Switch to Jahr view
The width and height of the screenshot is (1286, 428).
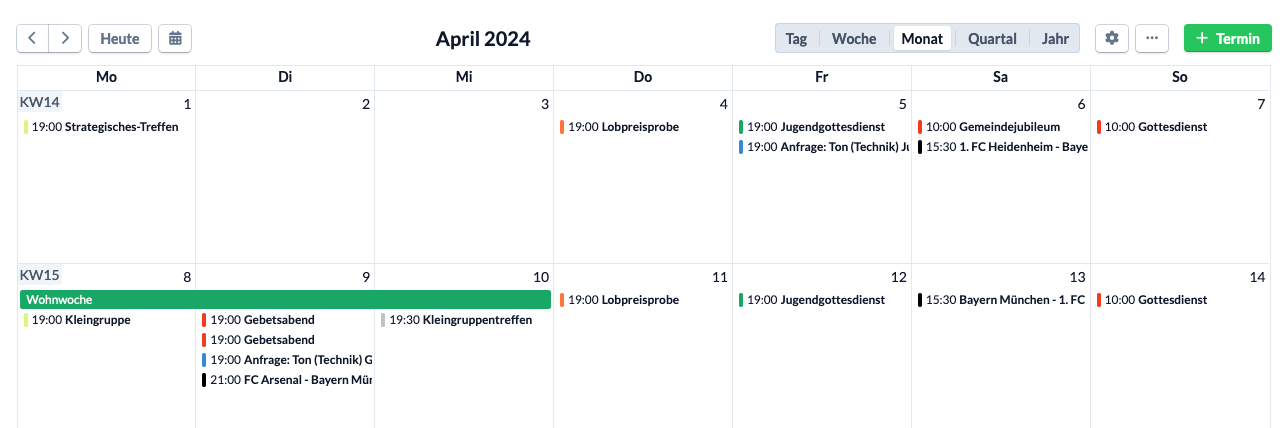click(x=1055, y=39)
